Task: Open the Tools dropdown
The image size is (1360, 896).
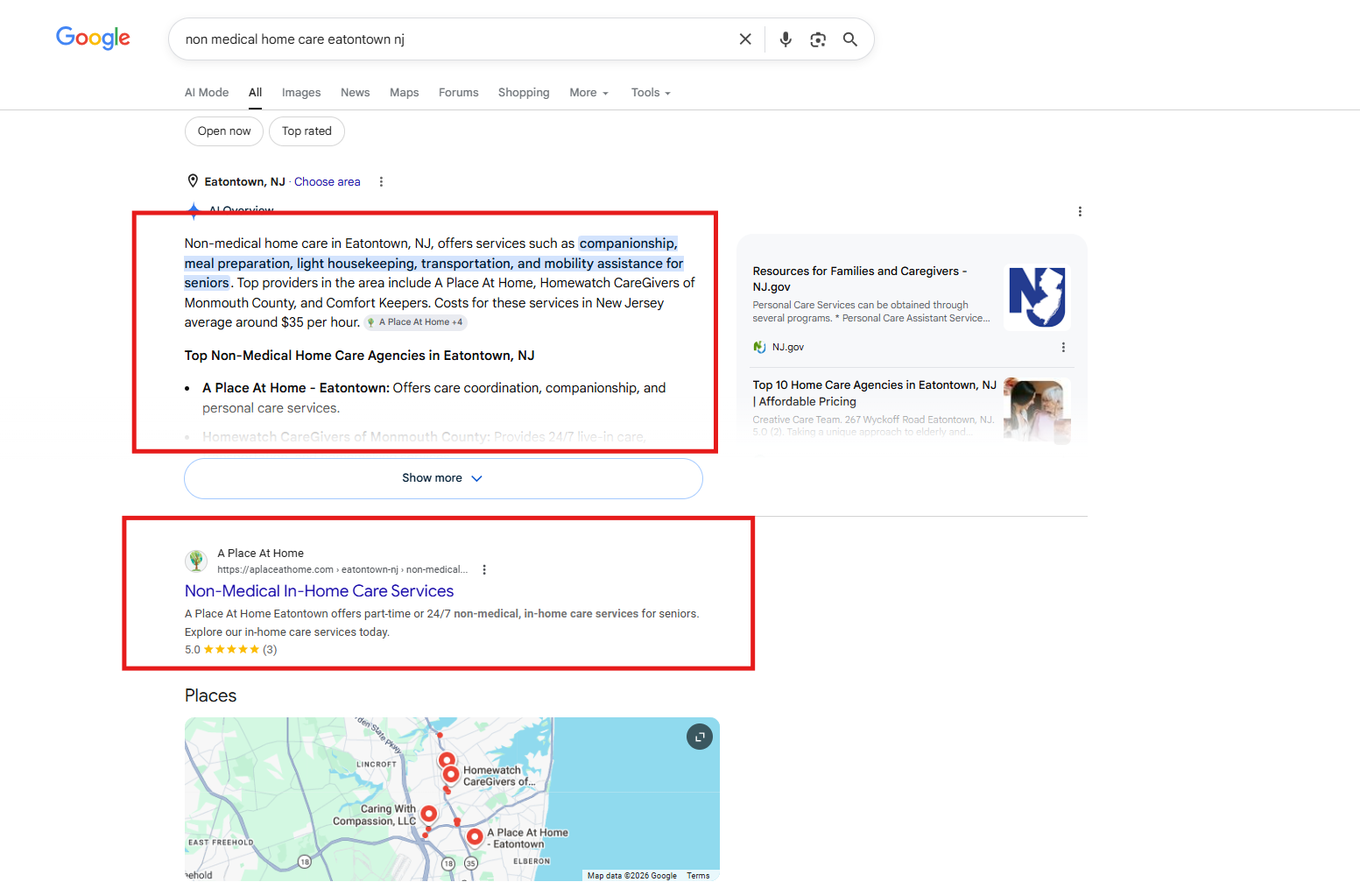Action: point(651,93)
